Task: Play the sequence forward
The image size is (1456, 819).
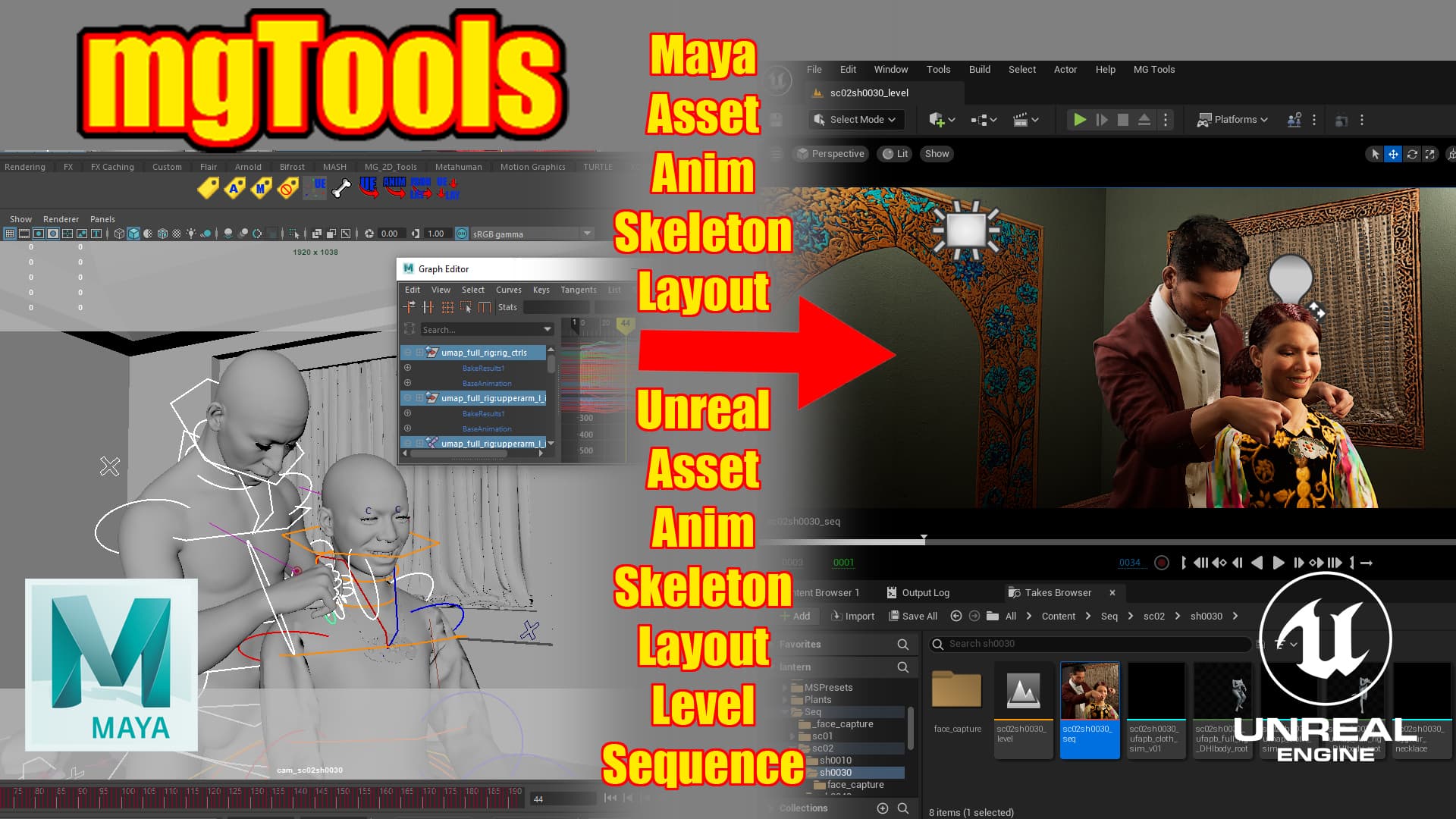Action: coord(1279,563)
